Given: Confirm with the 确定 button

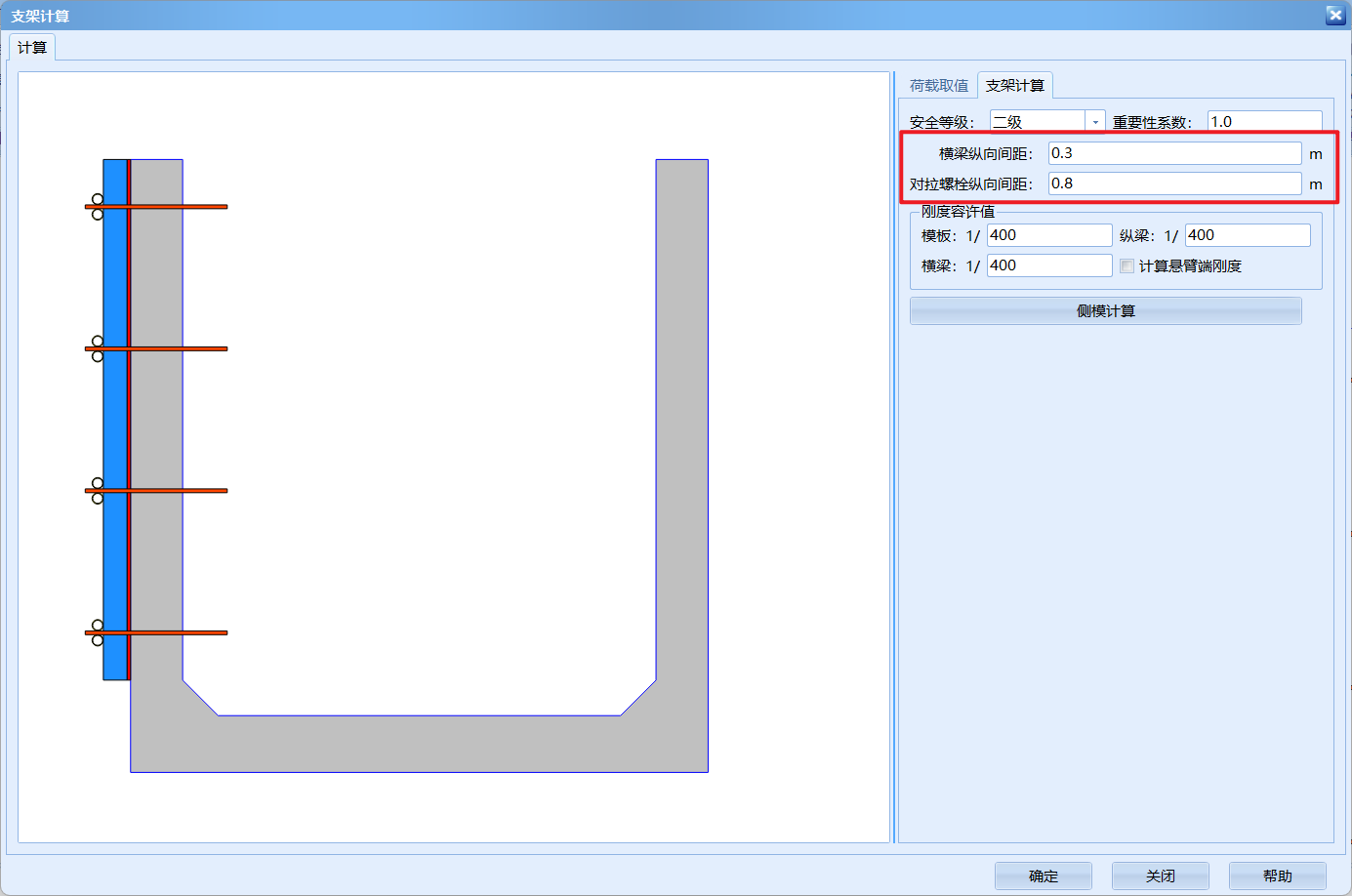Looking at the screenshot, I should 1043,876.
